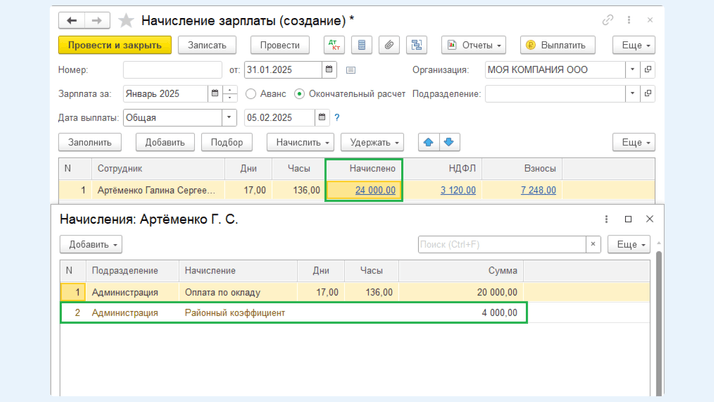Image resolution: width=714 pixels, height=402 pixels.
Task: Click the Провести и закрыть button
Action: tap(114, 45)
